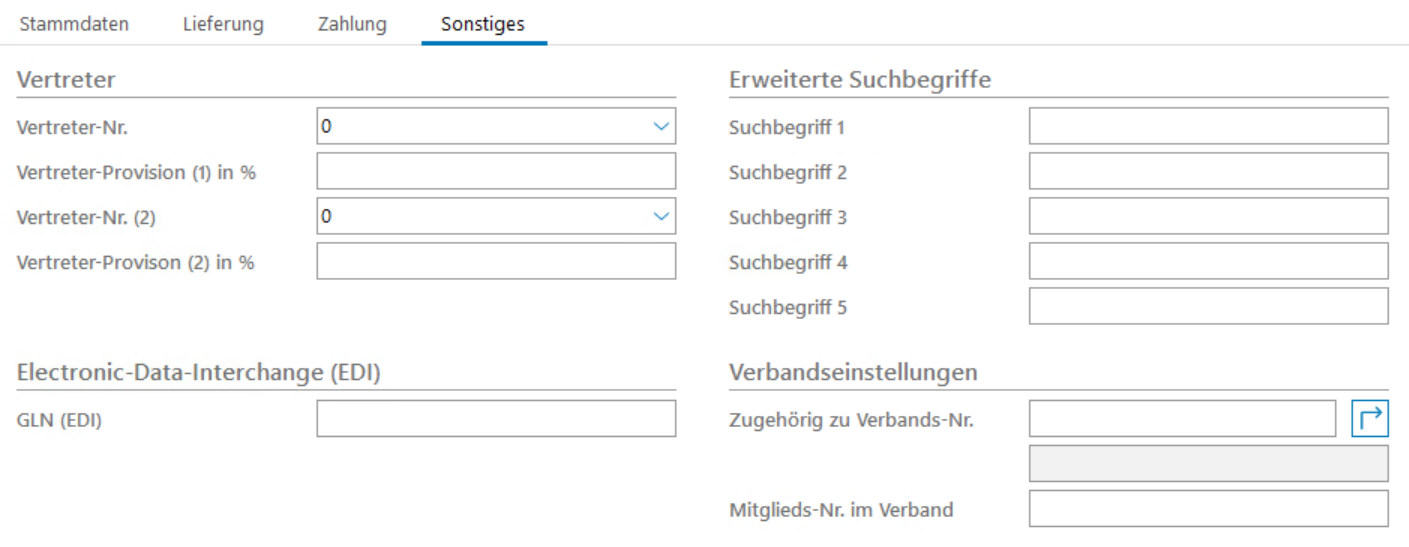Image resolution: width=1409 pixels, height=547 pixels.
Task: Go to the Zahlung tab
Action: click(352, 24)
